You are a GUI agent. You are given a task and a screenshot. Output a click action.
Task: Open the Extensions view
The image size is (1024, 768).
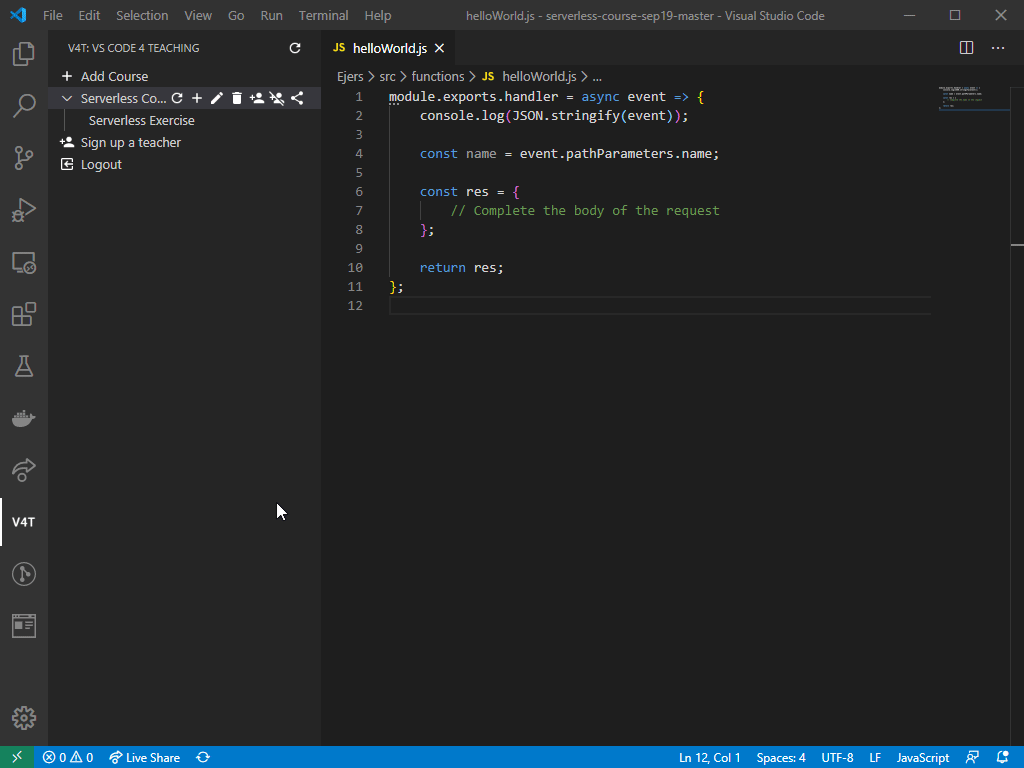point(24,314)
